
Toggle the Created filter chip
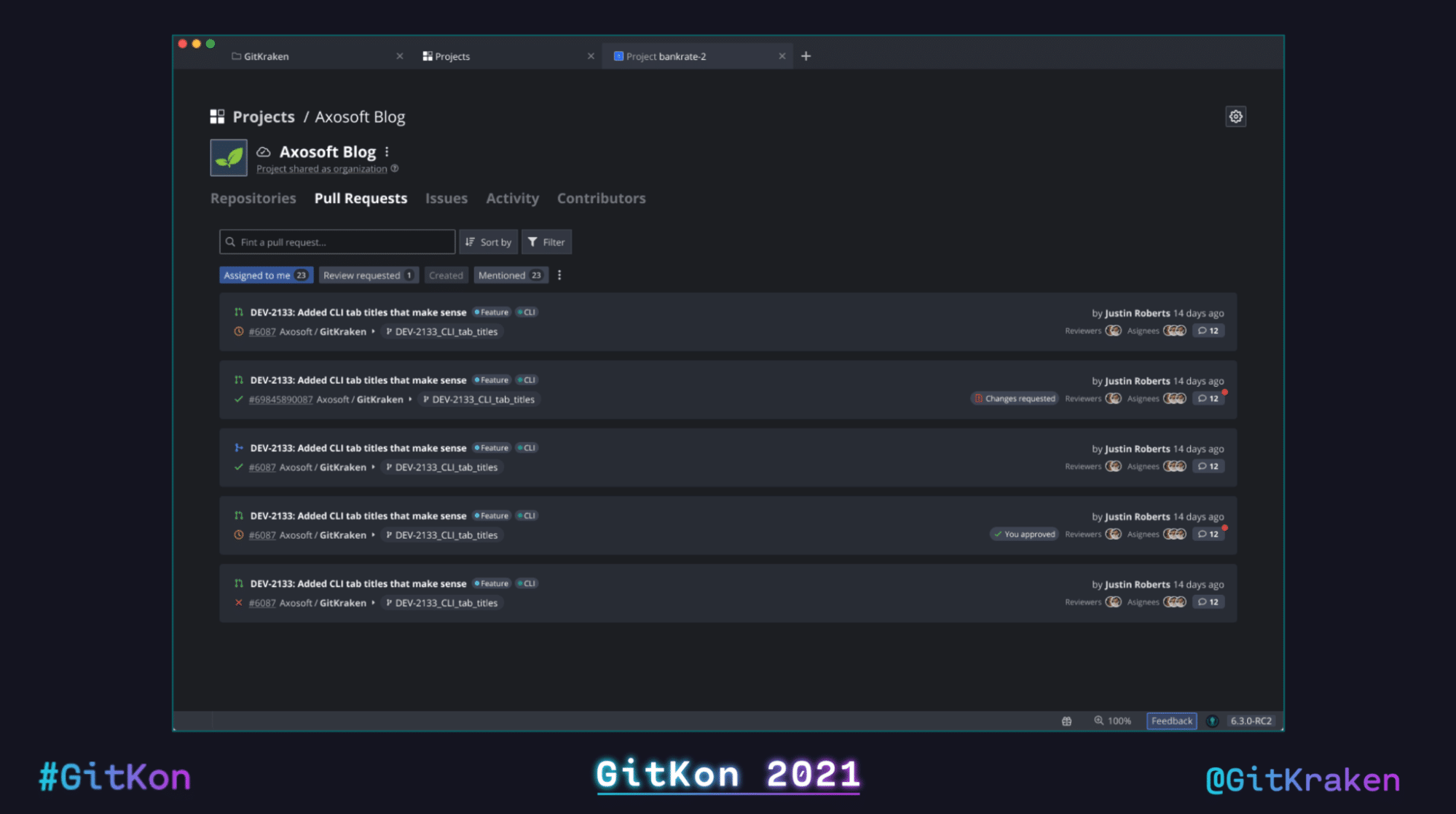446,275
